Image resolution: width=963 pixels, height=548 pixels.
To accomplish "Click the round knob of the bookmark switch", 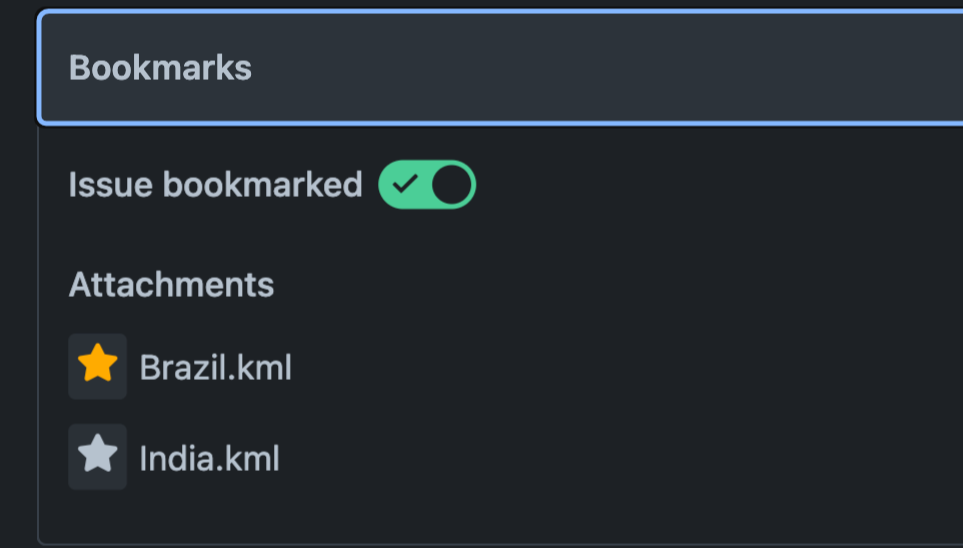I will 452,185.
